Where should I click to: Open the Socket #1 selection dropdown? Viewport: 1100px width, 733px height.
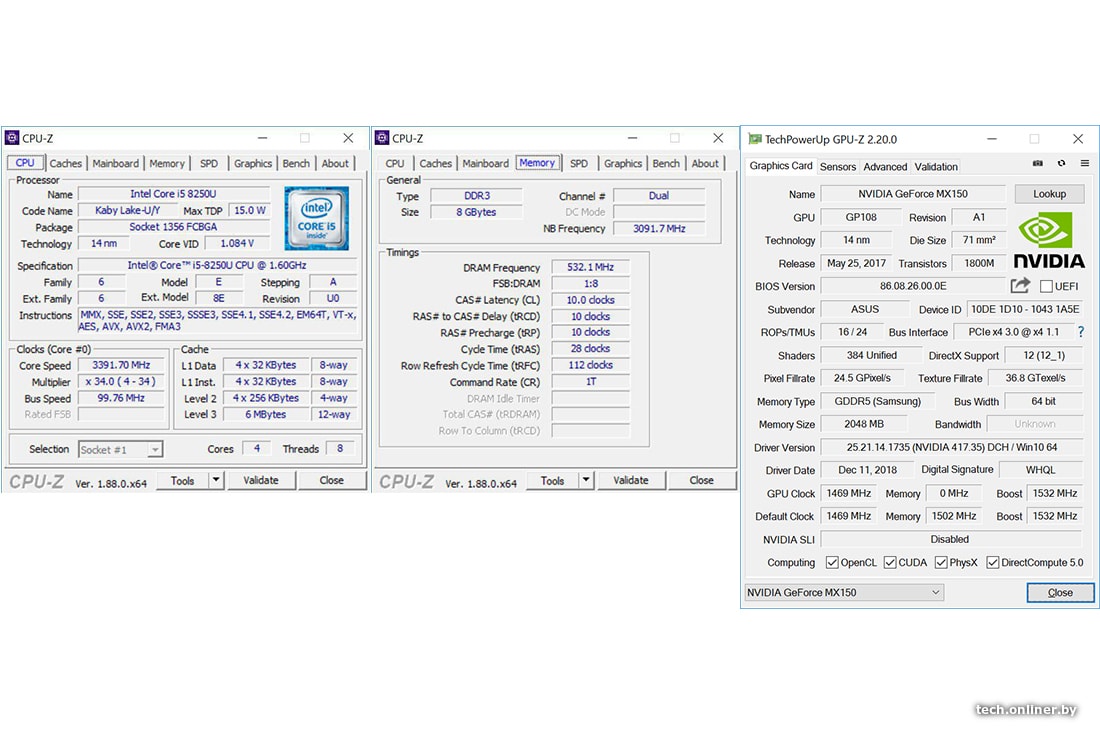point(121,450)
